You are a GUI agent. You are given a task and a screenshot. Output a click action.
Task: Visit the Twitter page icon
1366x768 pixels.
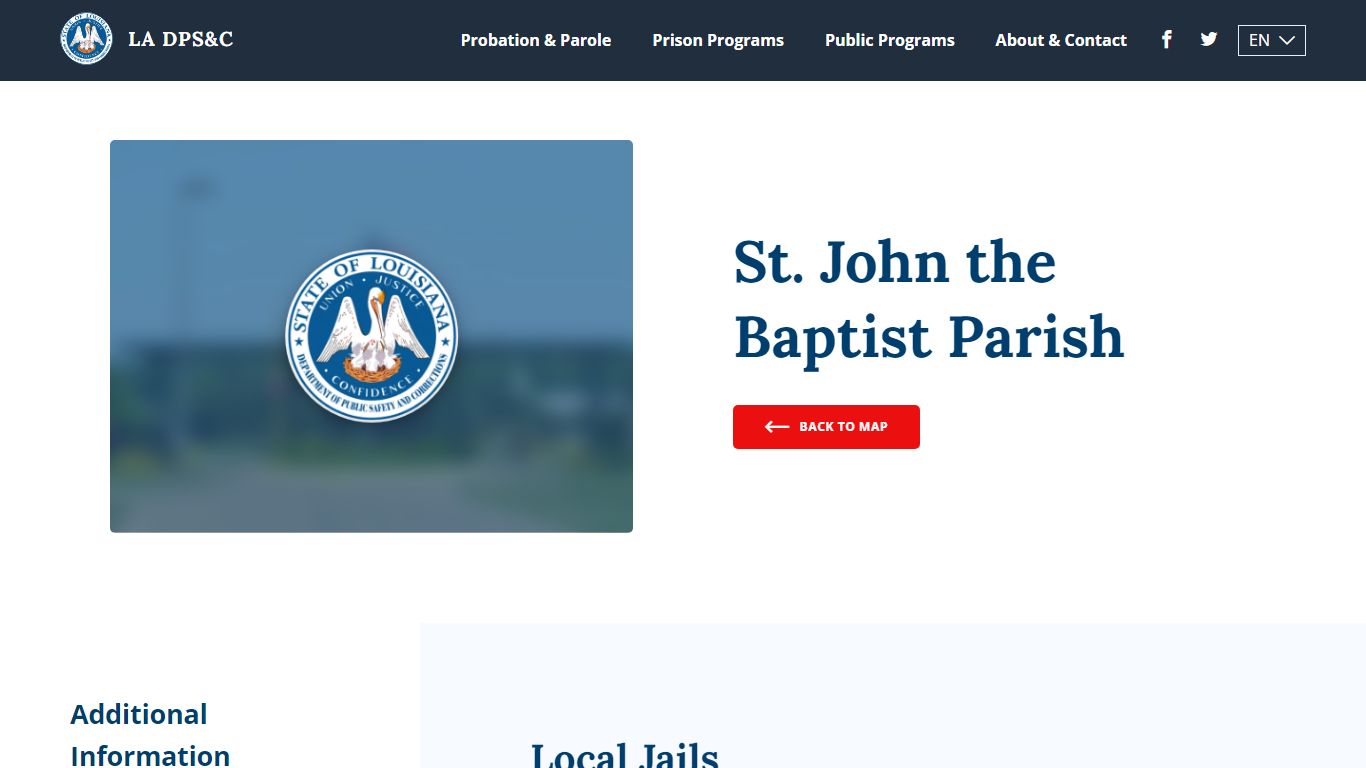click(1209, 39)
